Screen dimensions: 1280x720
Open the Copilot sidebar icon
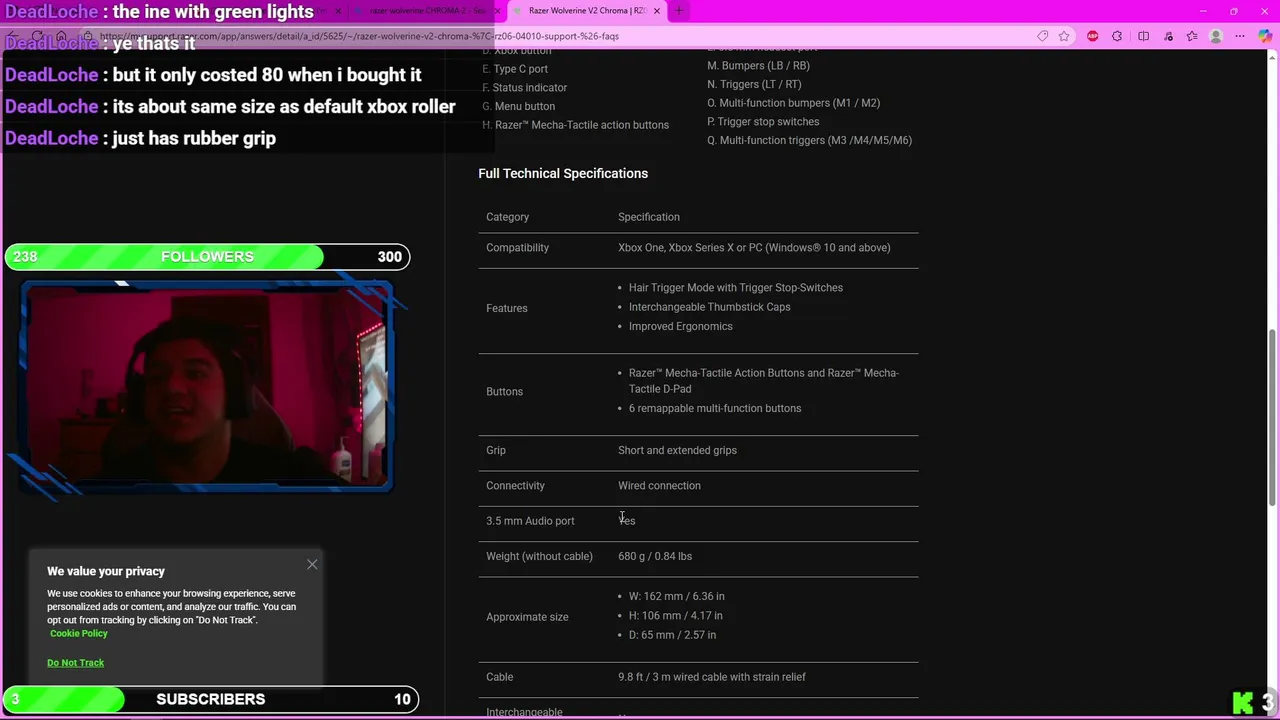pyautogui.click(x=1265, y=36)
